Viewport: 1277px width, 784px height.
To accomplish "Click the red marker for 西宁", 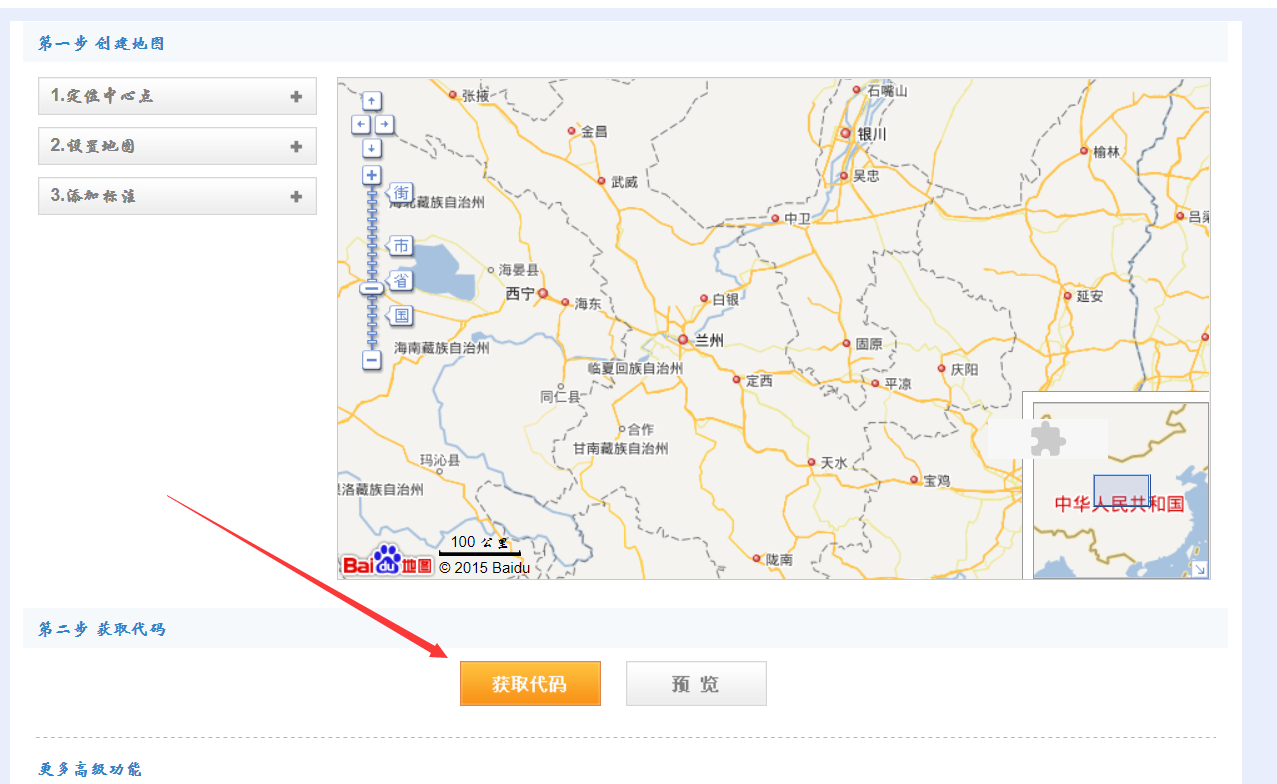I will coord(543,294).
